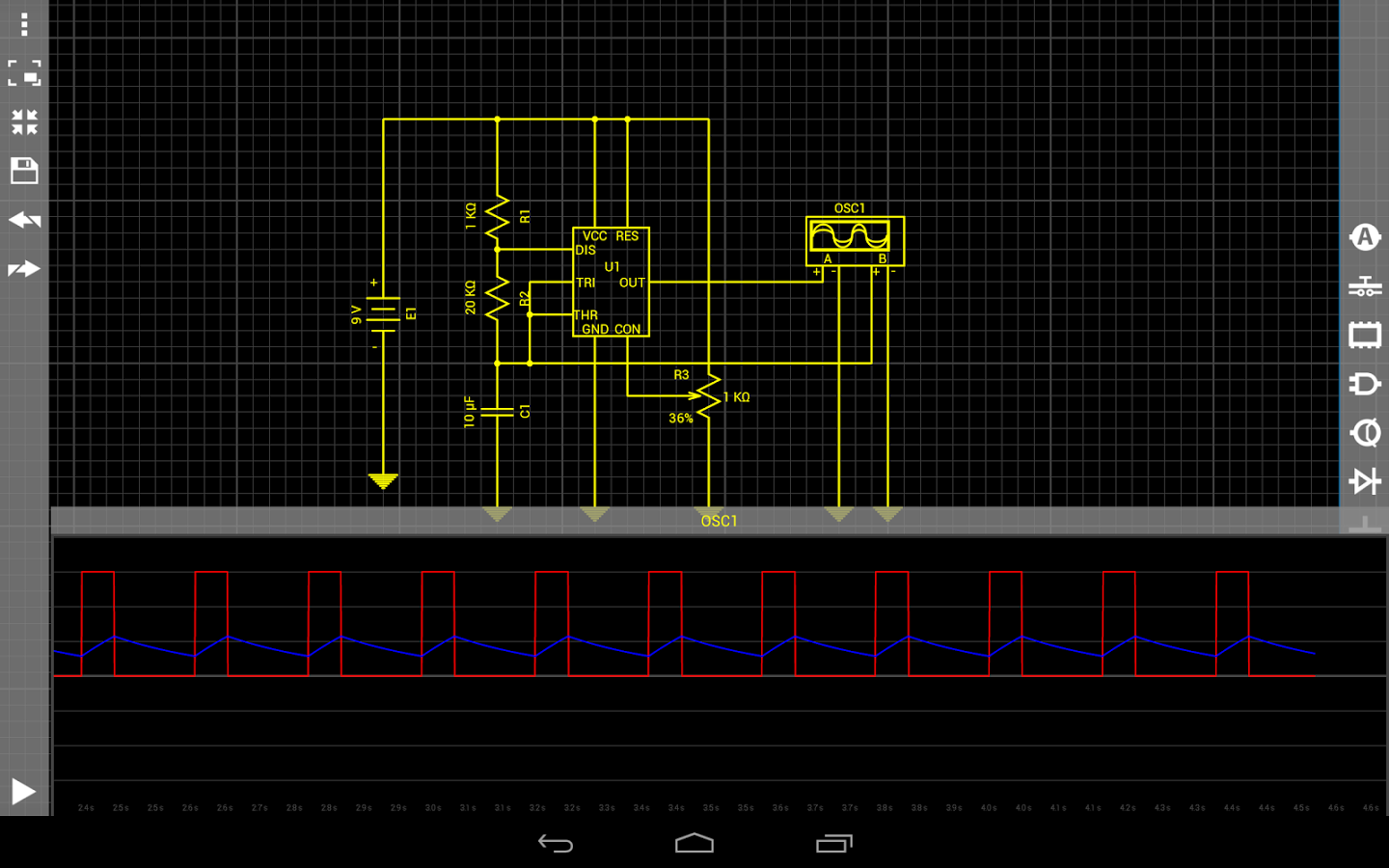Select the 10 µF capacitor C1
The width and height of the screenshot is (1389, 868).
click(x=497, y=412)
